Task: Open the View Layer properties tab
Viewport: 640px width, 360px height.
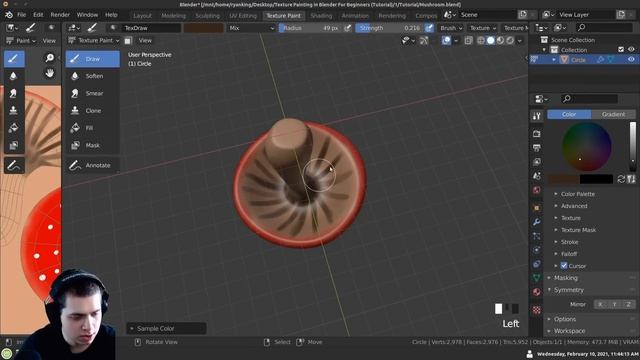Action: (537, 162)
